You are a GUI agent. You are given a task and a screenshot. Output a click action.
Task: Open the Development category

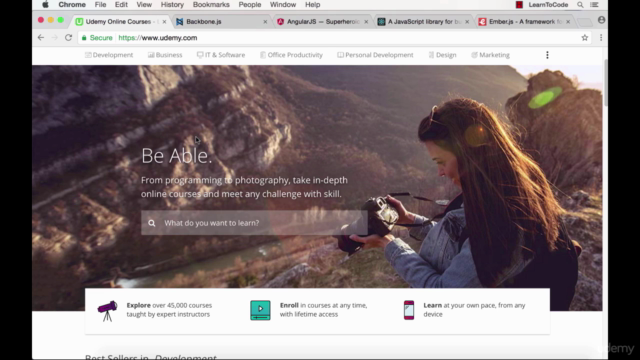109,55
